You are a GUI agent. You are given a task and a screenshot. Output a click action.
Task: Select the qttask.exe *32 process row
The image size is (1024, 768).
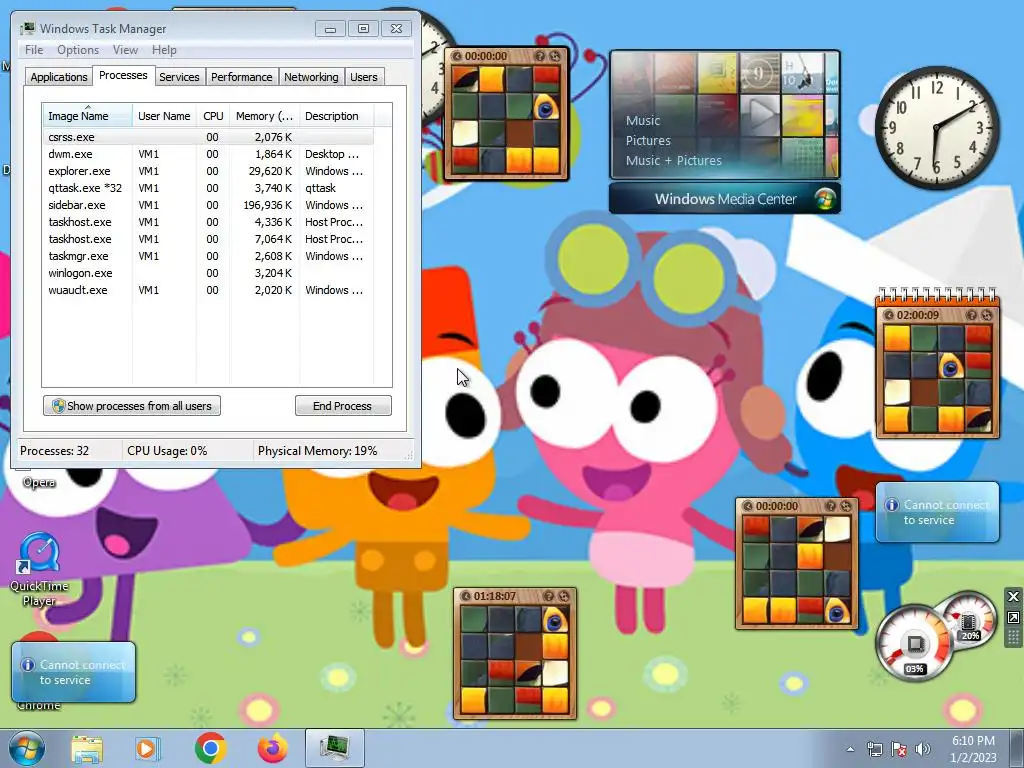coord(208,188)
